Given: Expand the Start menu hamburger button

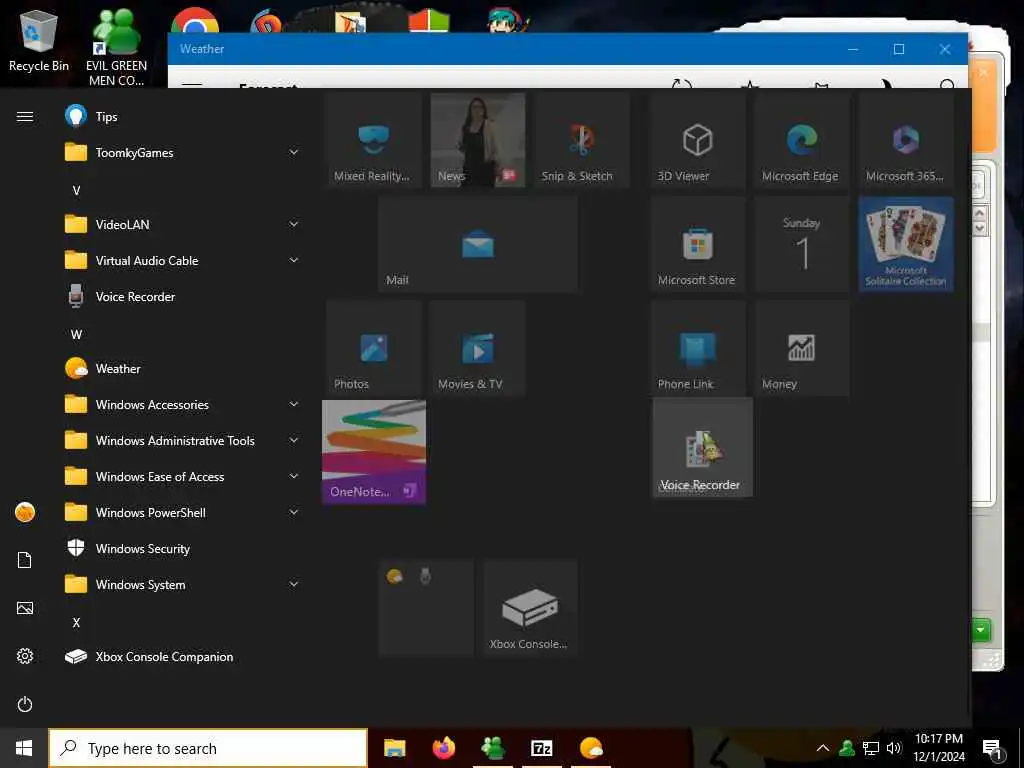Looking at the screenshot, I should (x=25, y=116).
